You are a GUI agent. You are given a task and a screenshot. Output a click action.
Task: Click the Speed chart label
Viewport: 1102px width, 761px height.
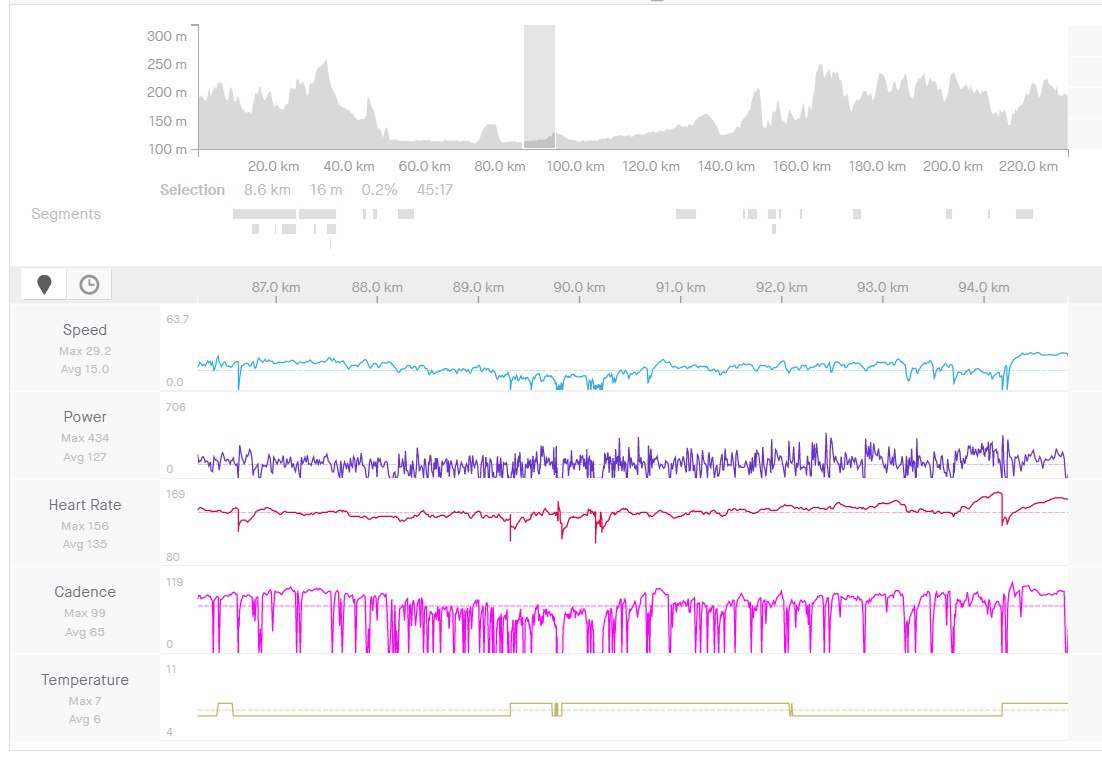pos(85,330)
